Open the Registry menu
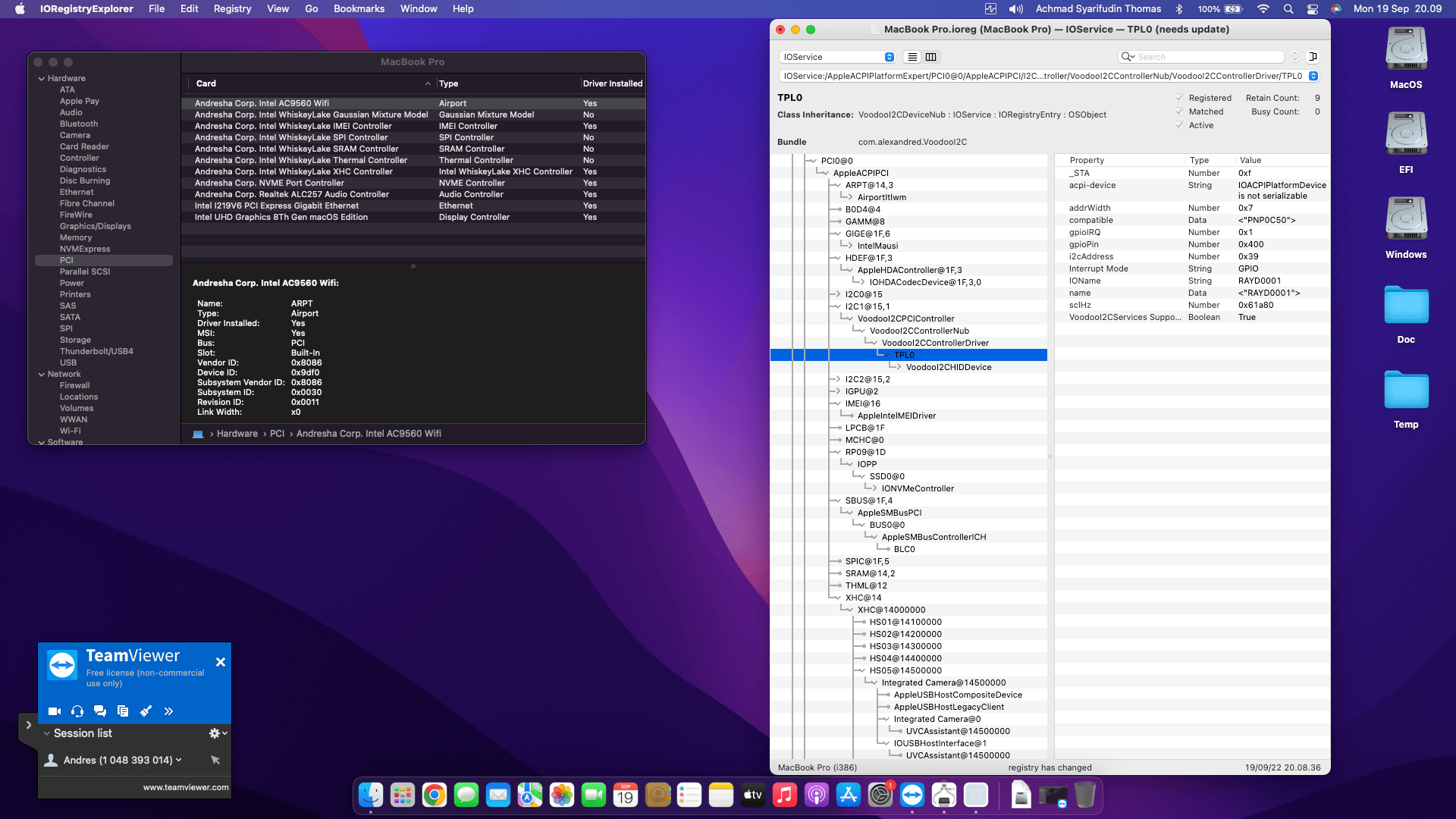This screenshot has width=1456, height=819. tap(232, 9)
